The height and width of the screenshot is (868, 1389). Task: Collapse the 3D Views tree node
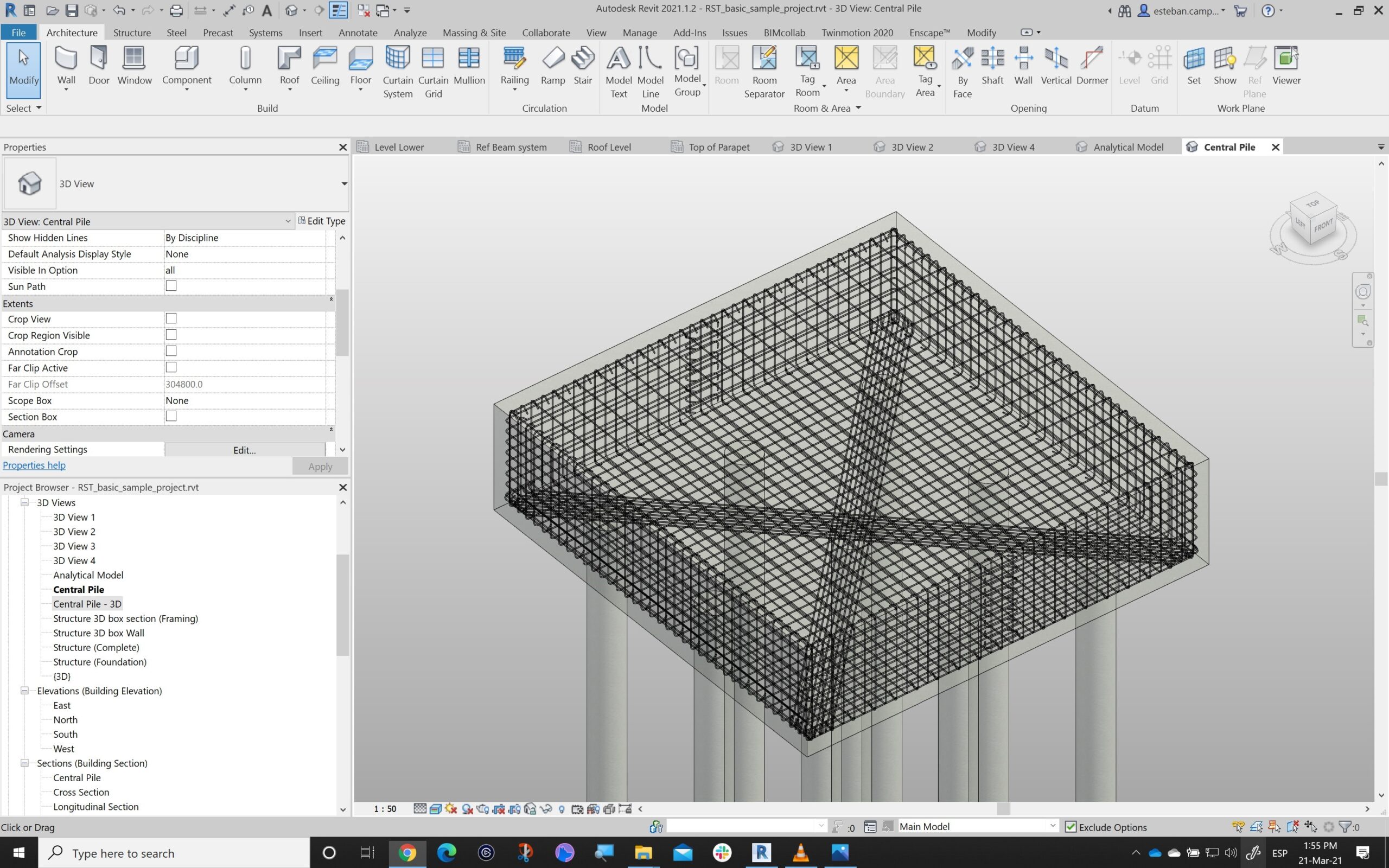pos(24,502)
